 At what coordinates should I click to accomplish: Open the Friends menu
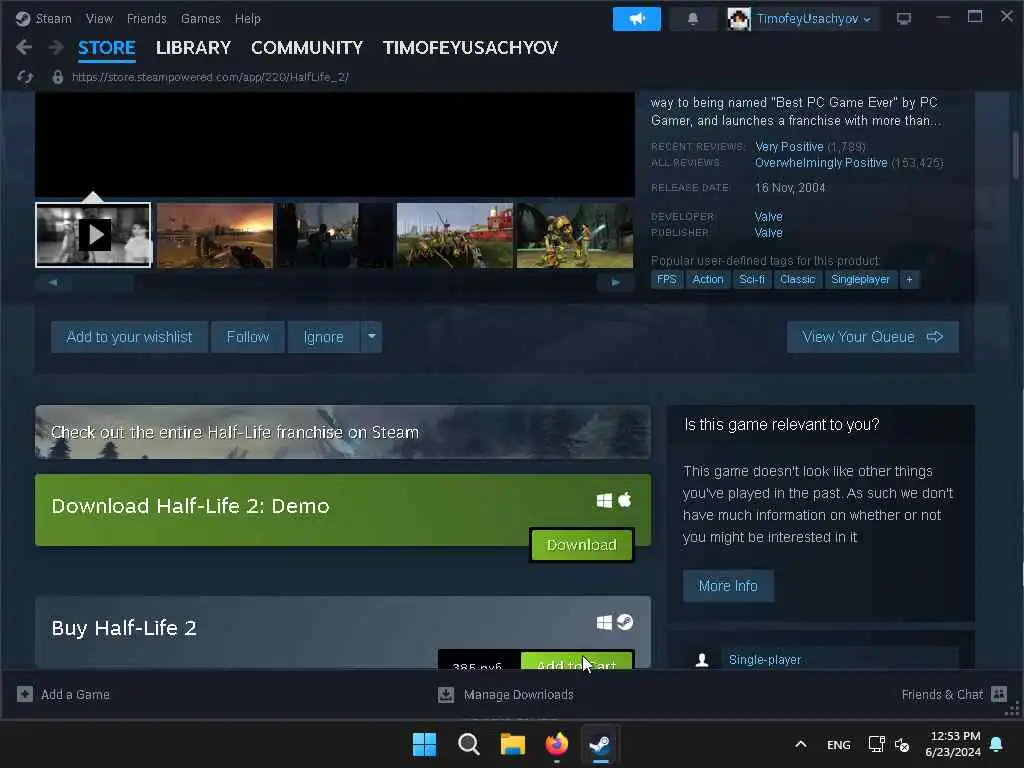point(146,18)
